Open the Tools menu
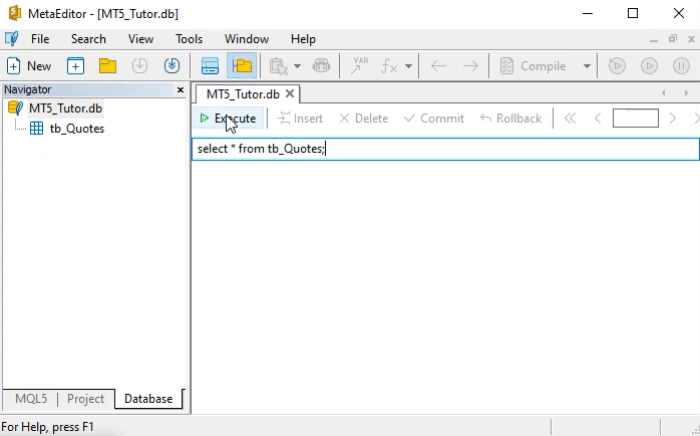 coord(189,39)
